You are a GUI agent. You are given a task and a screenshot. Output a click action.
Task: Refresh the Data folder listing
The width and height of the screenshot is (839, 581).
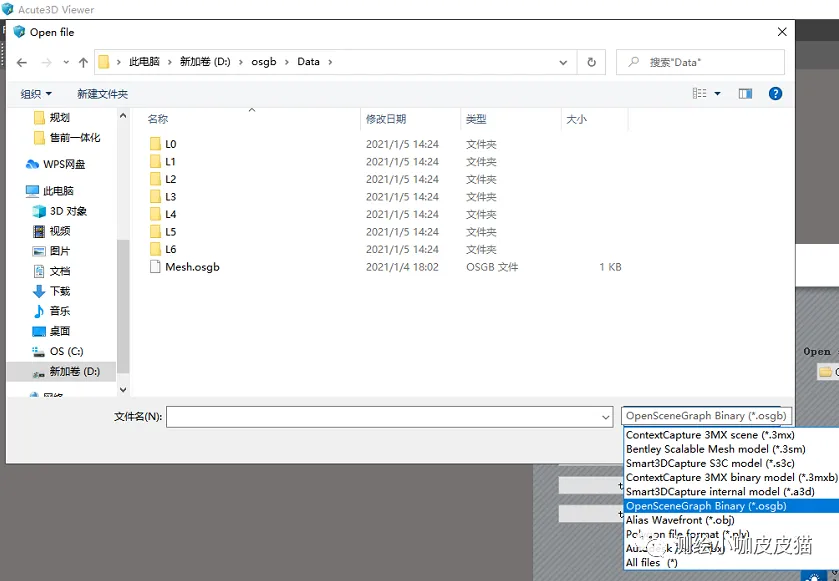(591, 62)
